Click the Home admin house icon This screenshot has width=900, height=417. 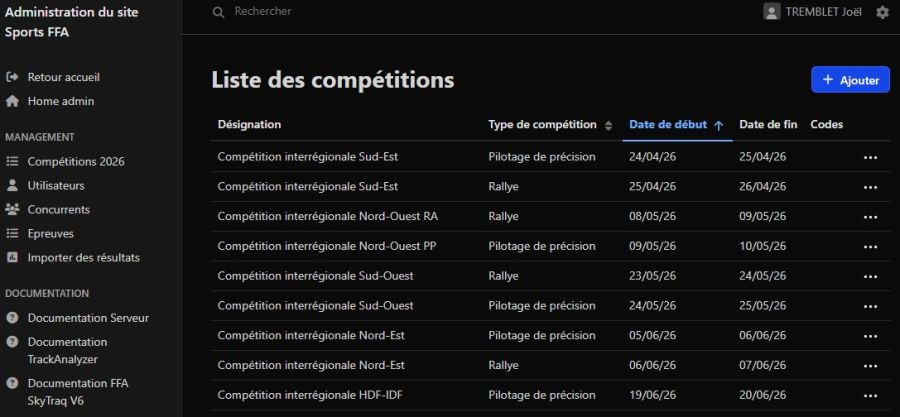12,101
